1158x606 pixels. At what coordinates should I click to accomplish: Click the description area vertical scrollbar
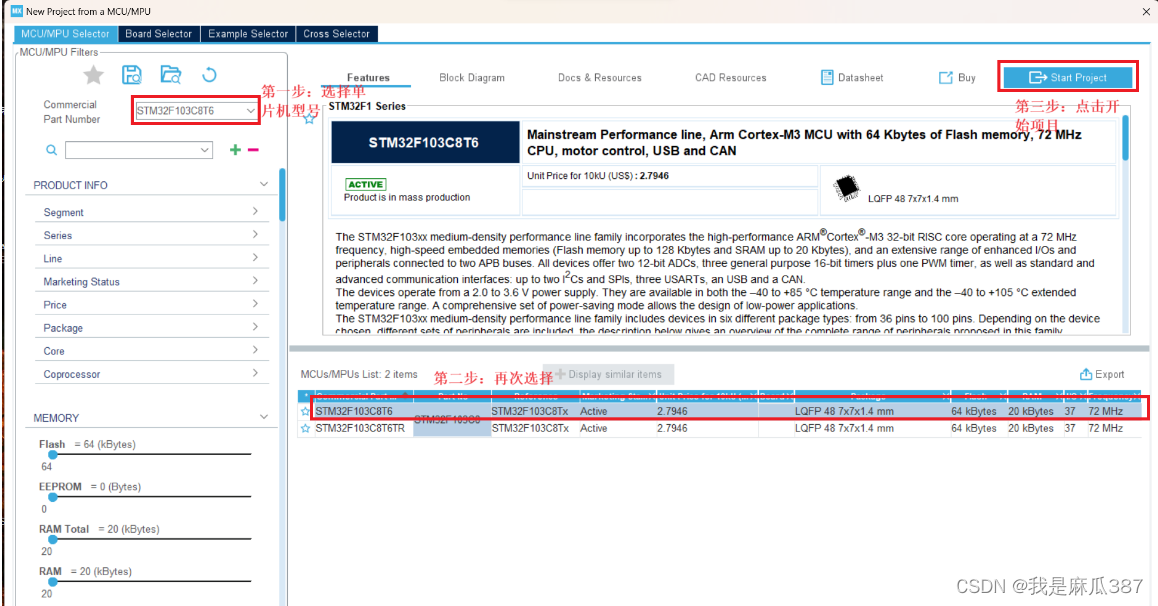click(1126, 138)
